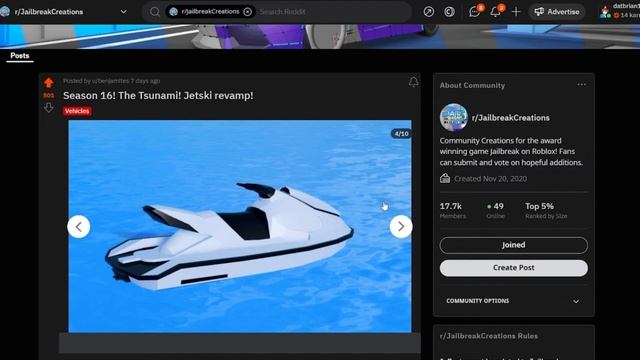Click the r/JailbreakCreations Rules heading
640x360 pixels.
489,336
